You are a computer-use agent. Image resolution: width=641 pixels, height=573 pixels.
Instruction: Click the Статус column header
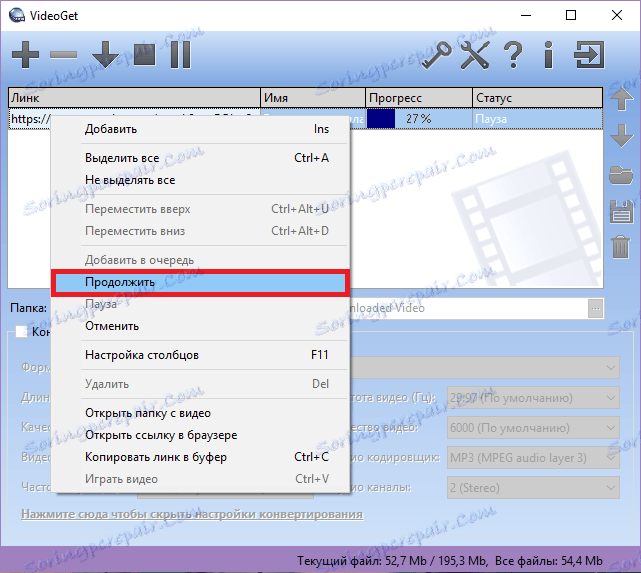[538, 98]
